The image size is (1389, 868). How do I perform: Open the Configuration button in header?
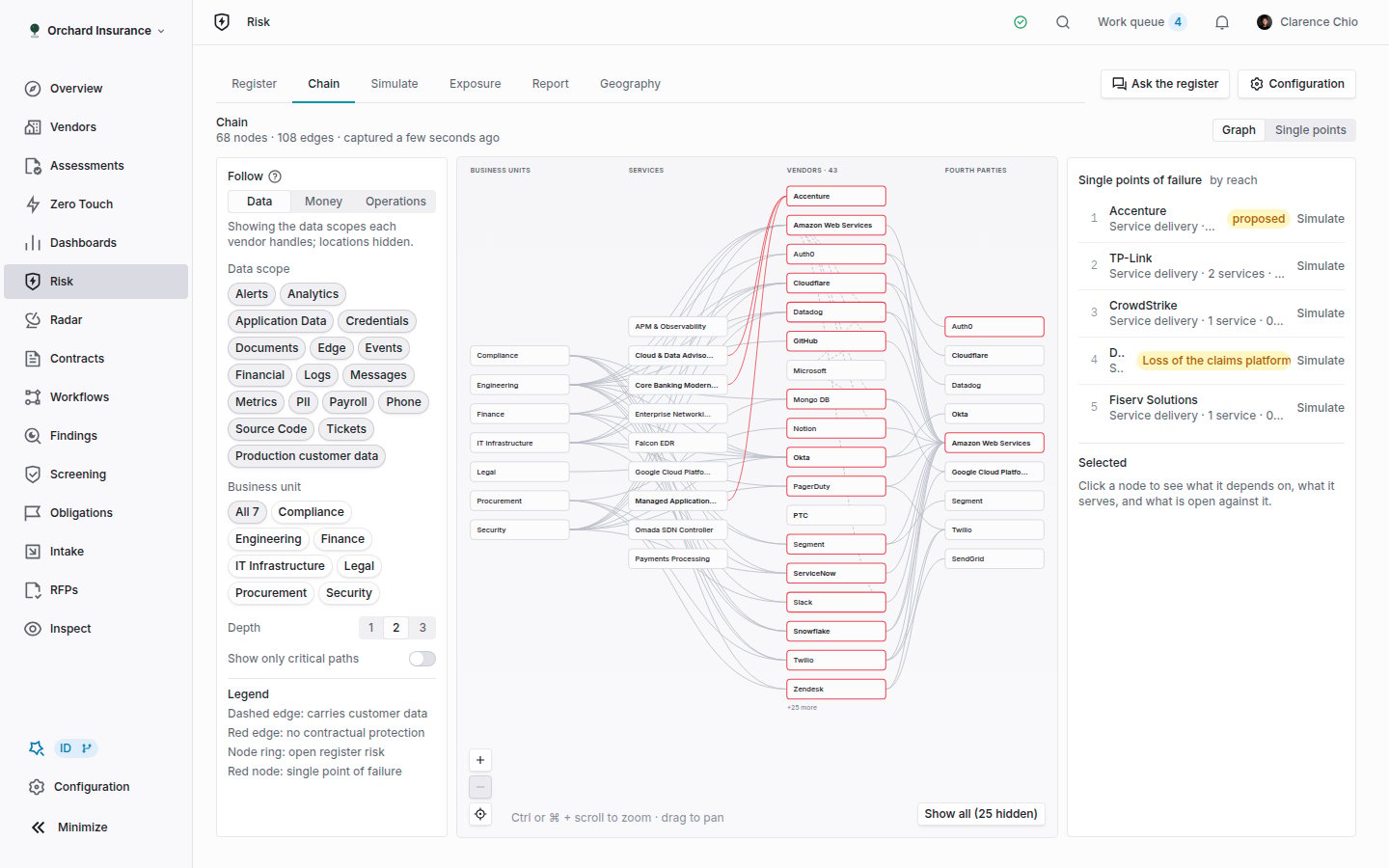pos(1297,84)
